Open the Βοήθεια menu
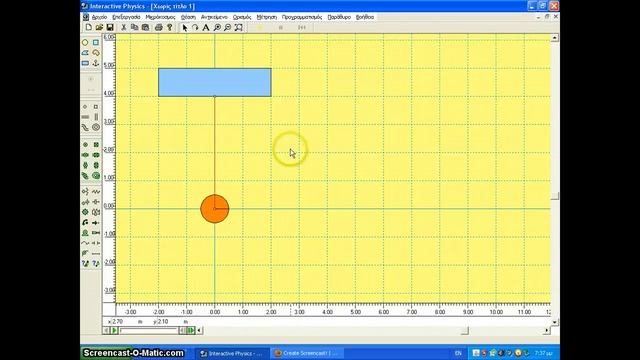The image size is (640, 360). click(x=365, y=17)
